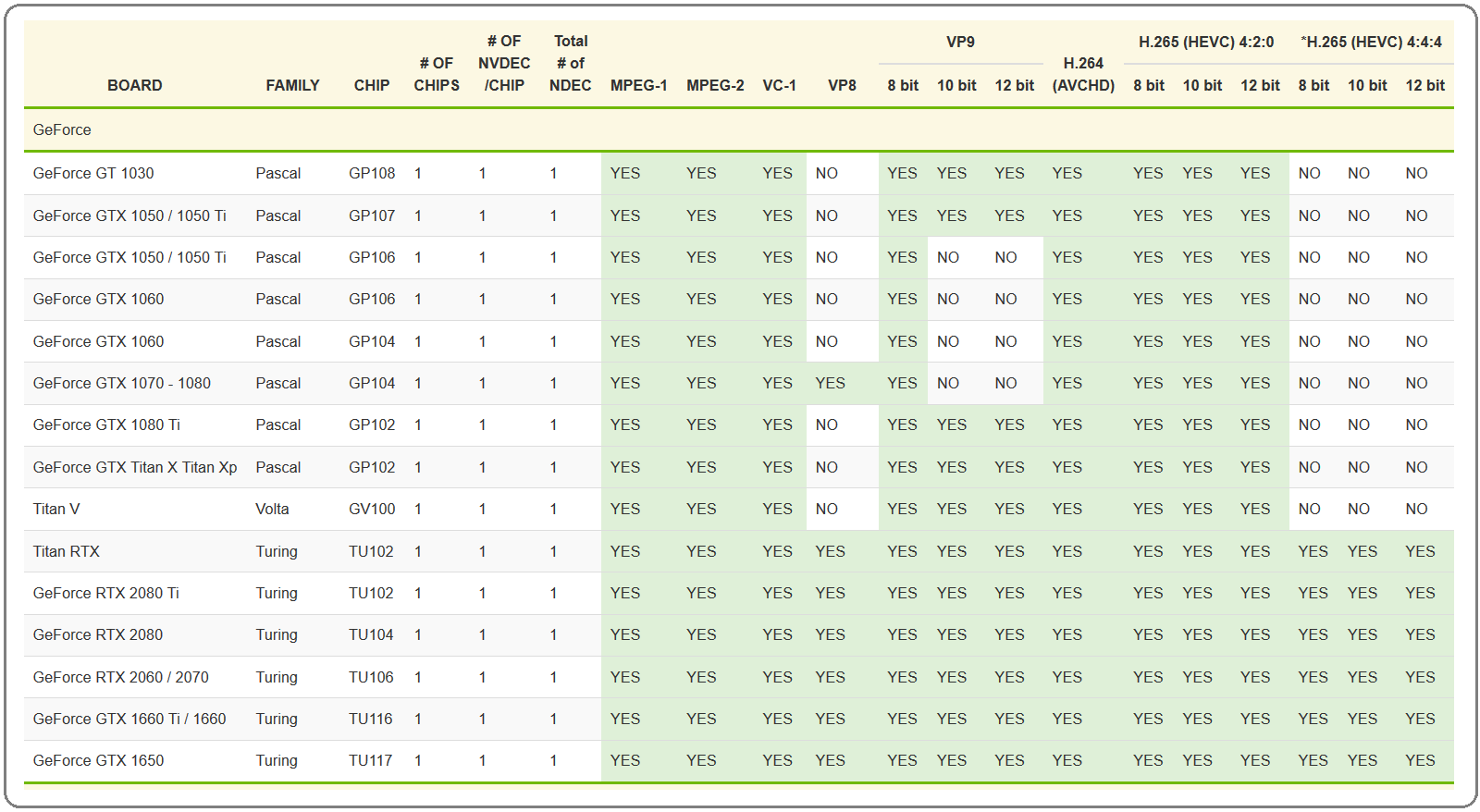Select the '8 bit' subheader under VP9

point(903,85)
